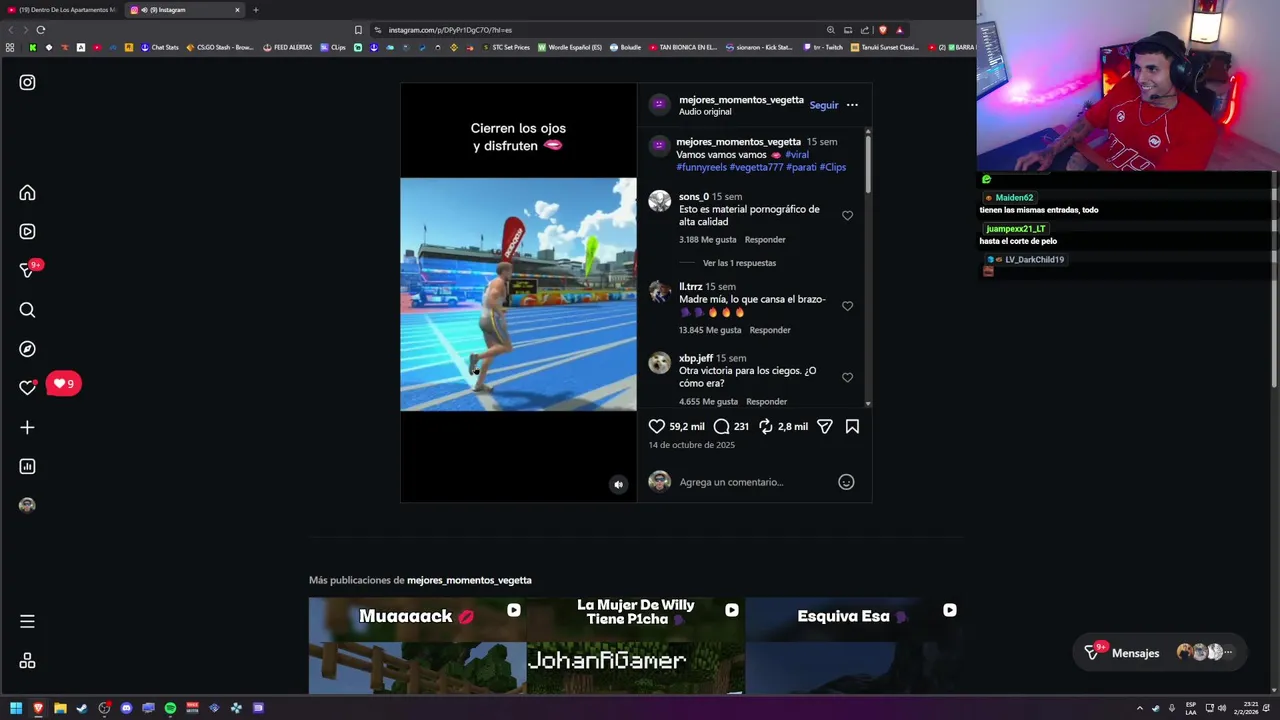Like the comment by sons_0
The width and height of the screenshot is (1280, 720).
847,215
